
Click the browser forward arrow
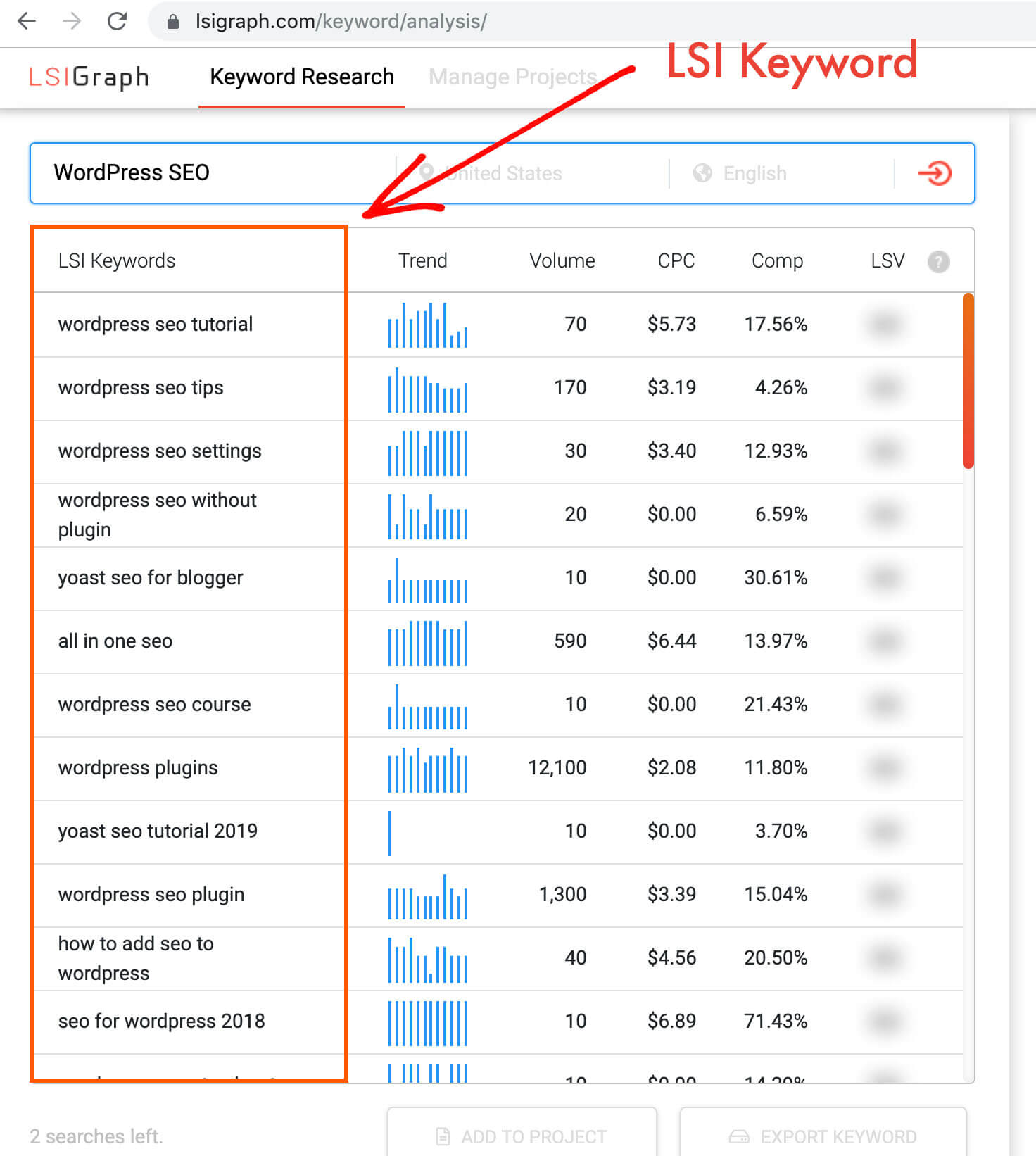72,21
